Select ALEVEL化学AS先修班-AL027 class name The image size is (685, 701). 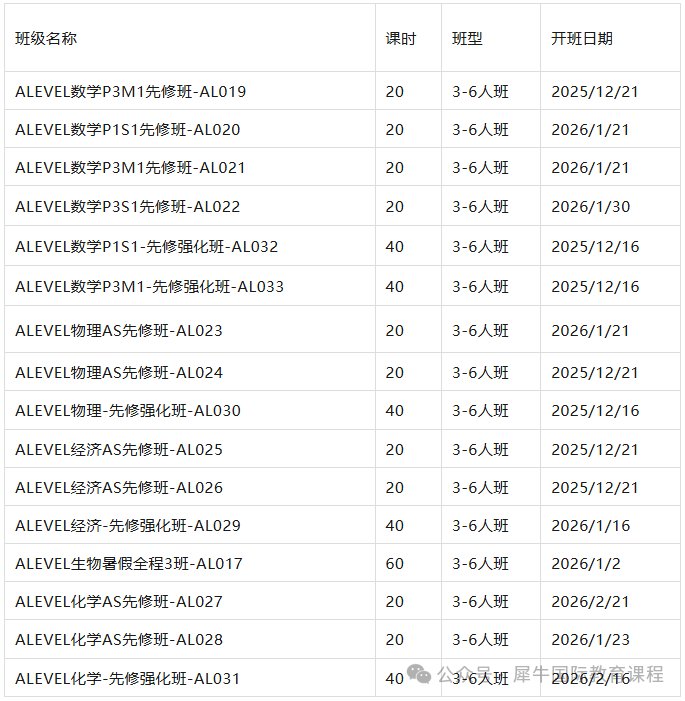click(x=119, y=601)
